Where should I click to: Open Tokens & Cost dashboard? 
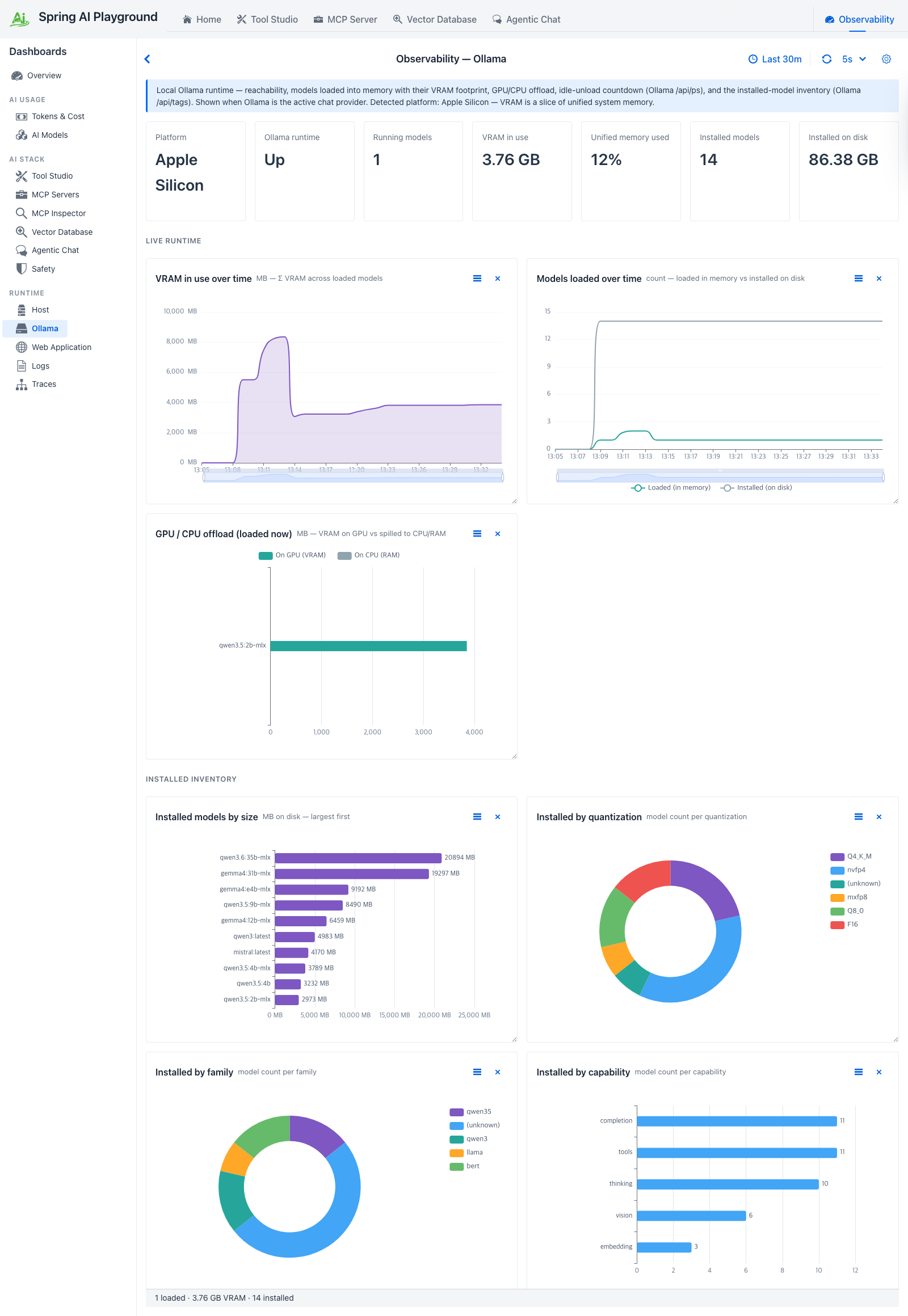coord(50,117)
